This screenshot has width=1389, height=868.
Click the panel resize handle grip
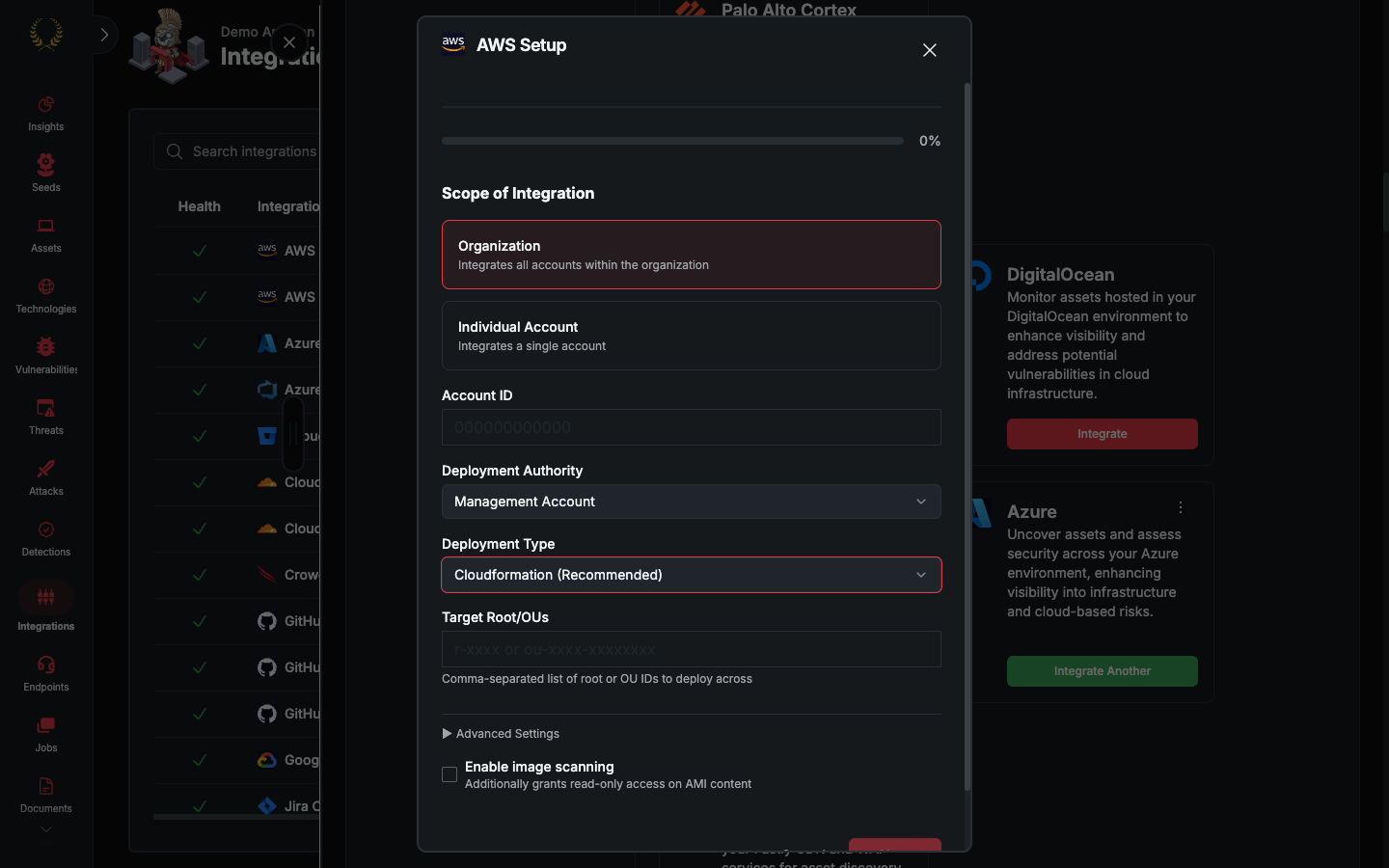pyautogui.click(x=293, y=434)
